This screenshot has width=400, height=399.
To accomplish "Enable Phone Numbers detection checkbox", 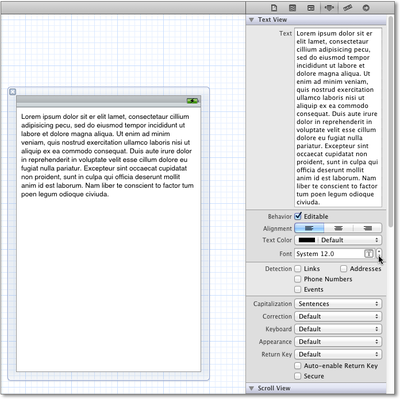I will tap(298, 279).
